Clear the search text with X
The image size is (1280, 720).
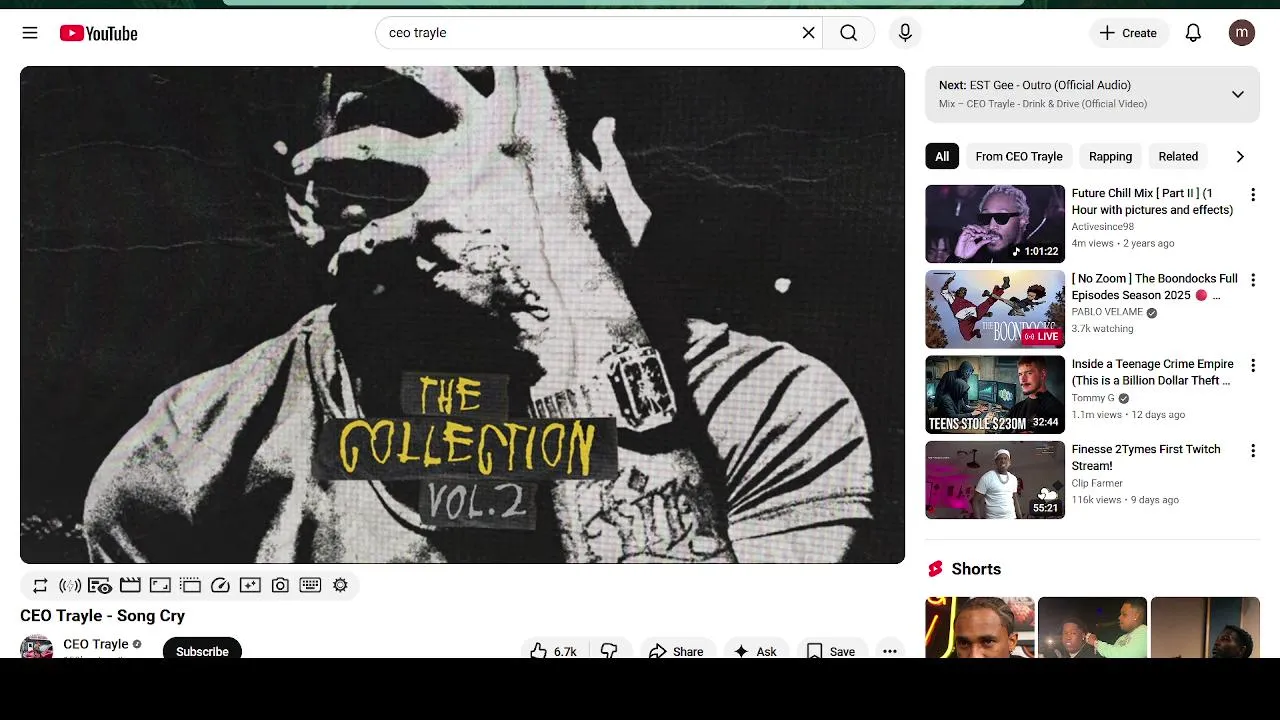(808, 33)
